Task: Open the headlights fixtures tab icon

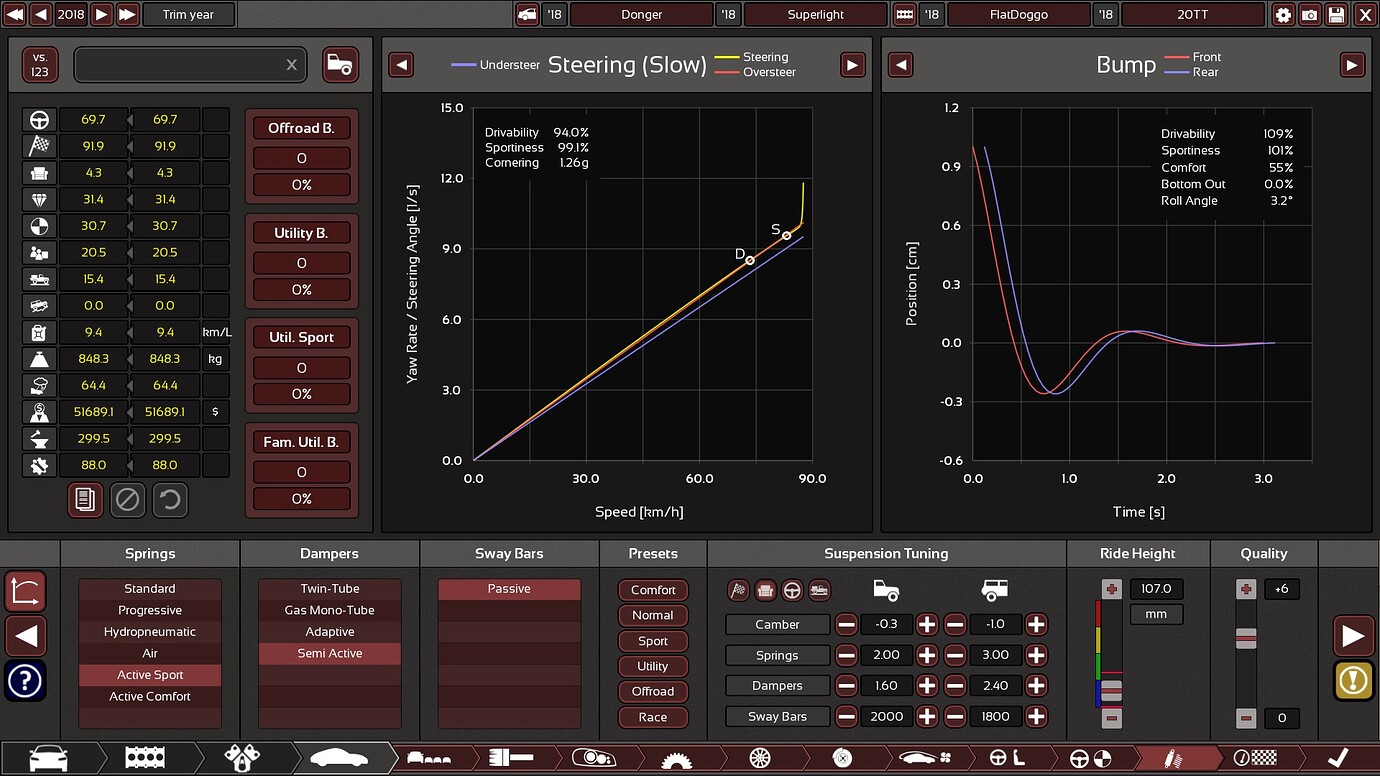Action: point(593,758)
